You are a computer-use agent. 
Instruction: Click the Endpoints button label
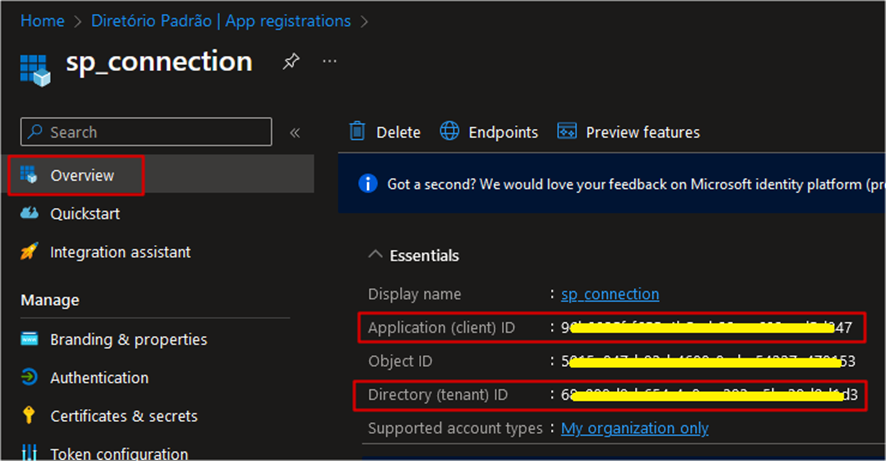point(503,132)
